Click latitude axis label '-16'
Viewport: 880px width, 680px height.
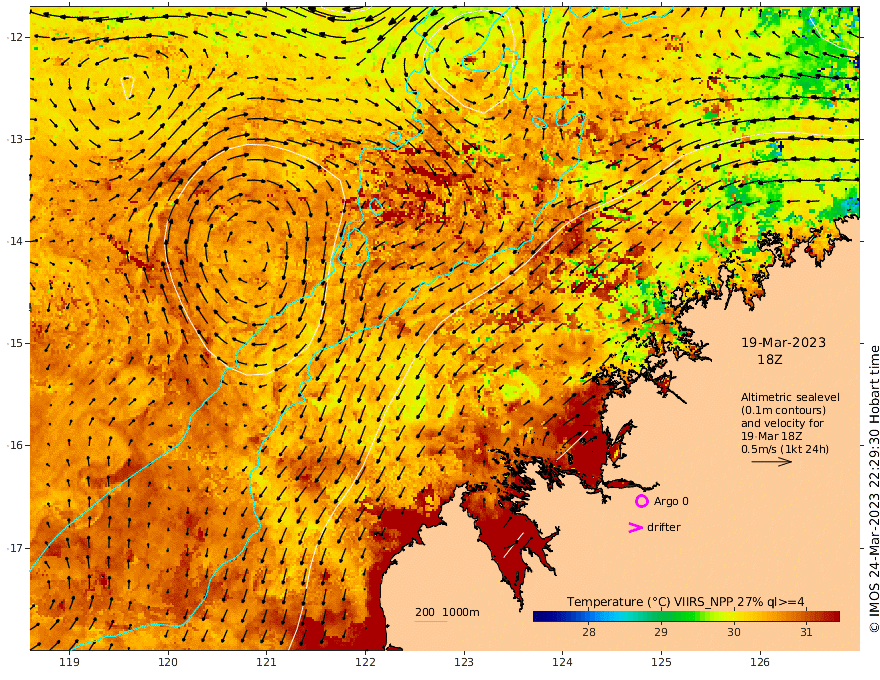pos(15,445)
